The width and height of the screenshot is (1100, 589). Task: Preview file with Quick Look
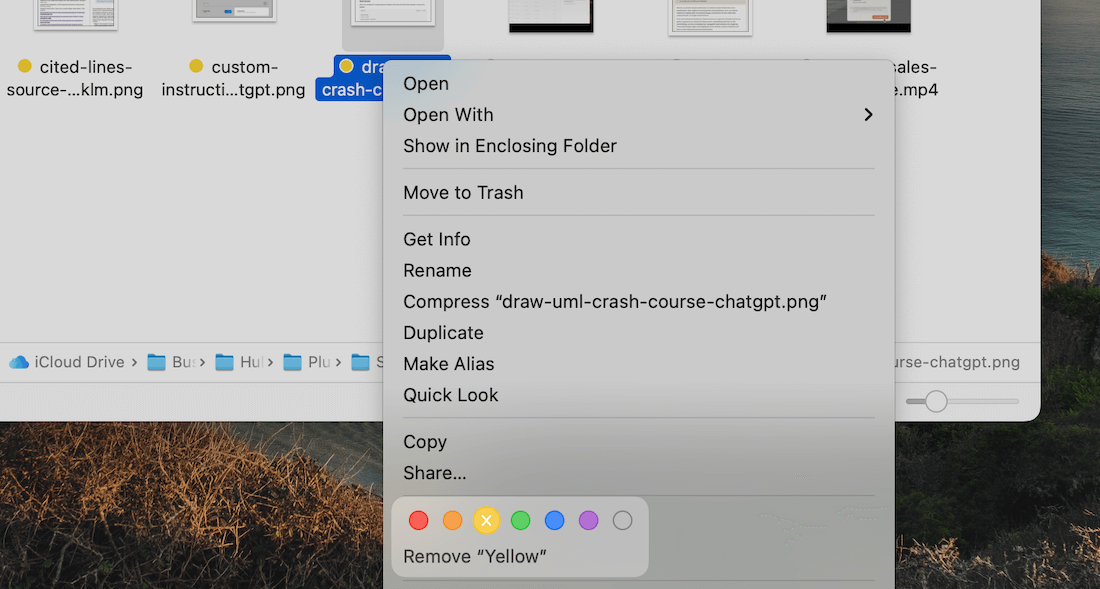[x=451, y=395]
